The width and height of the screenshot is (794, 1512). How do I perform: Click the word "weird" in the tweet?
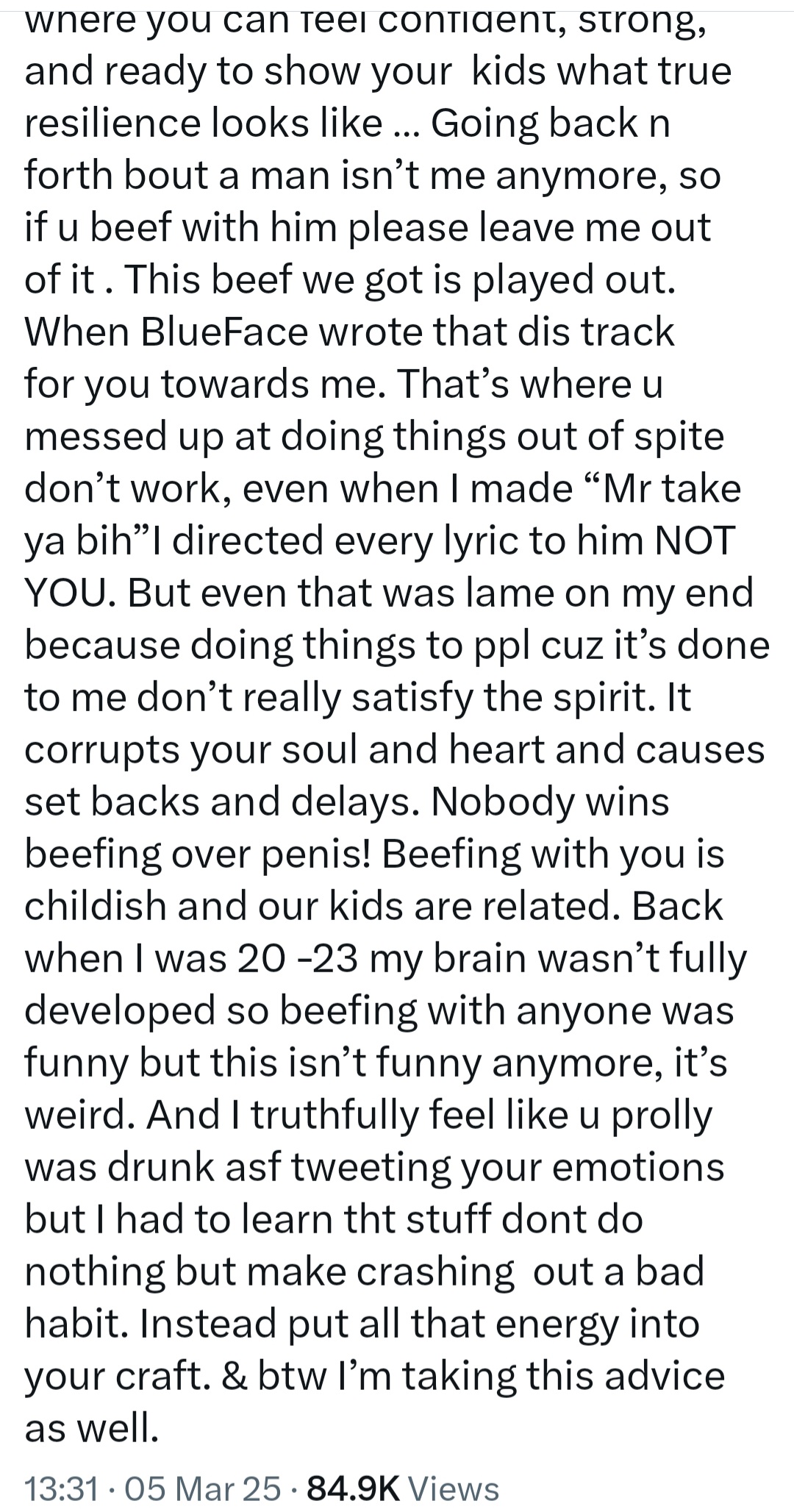click(x=79, y=1115)
